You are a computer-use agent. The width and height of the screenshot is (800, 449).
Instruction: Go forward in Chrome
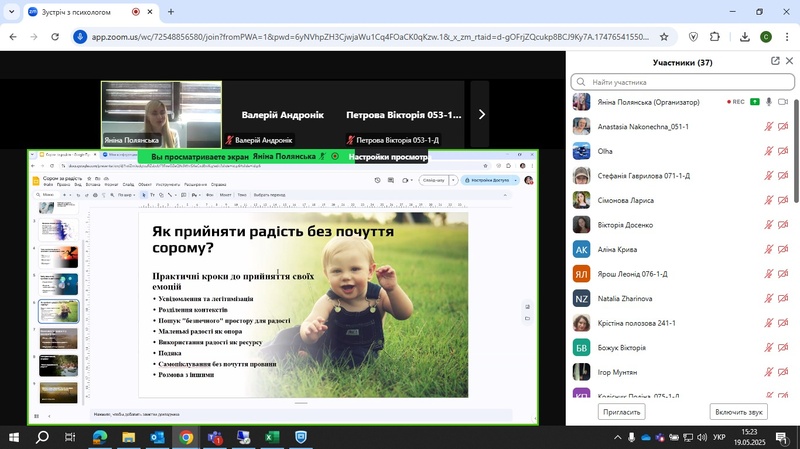pyautogui.click(x=34, y=37)
